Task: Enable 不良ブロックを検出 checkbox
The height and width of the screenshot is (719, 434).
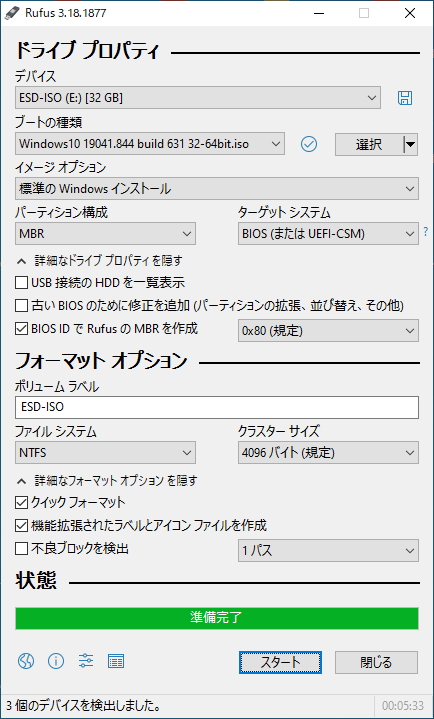Action: 21,548
